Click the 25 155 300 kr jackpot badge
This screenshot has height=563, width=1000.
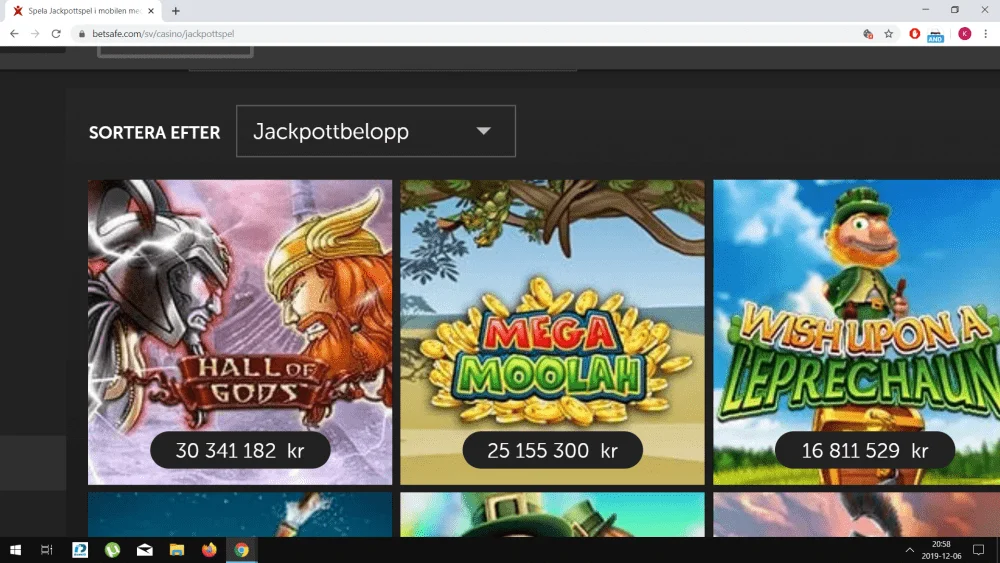tap(552, 450)
